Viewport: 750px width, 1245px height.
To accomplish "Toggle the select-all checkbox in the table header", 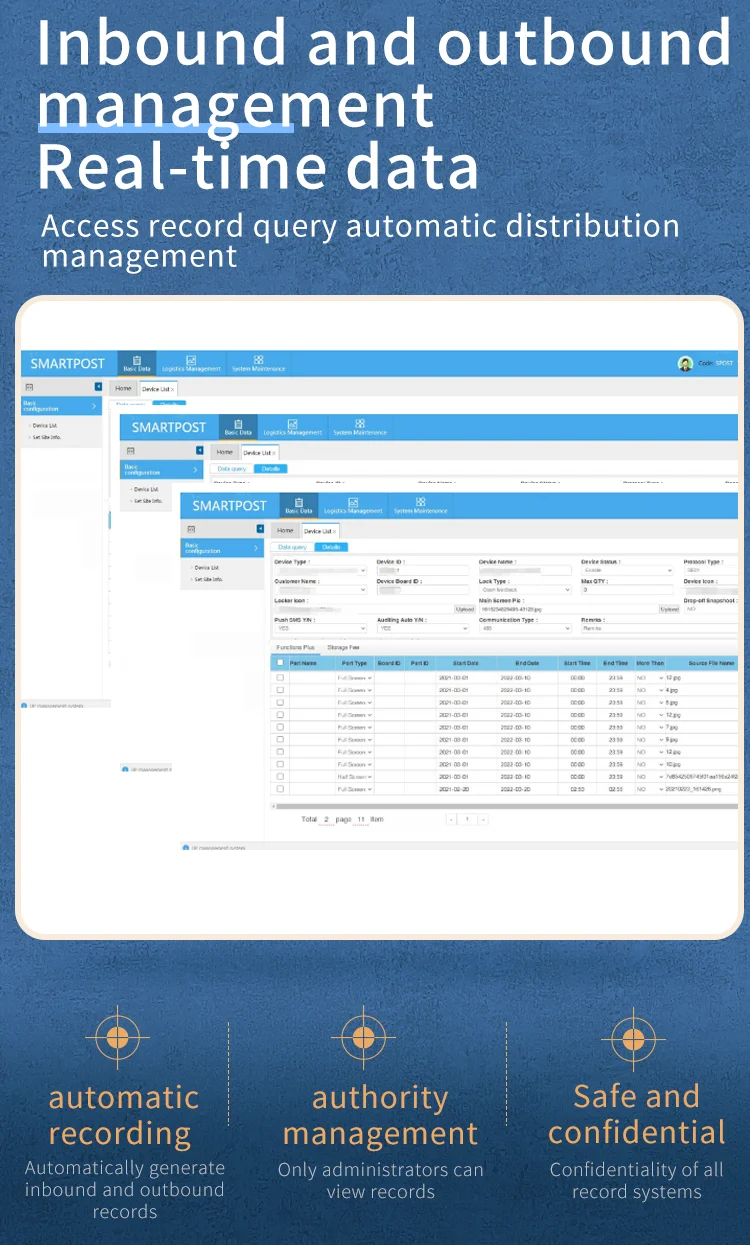I will [x=280, y=663].
